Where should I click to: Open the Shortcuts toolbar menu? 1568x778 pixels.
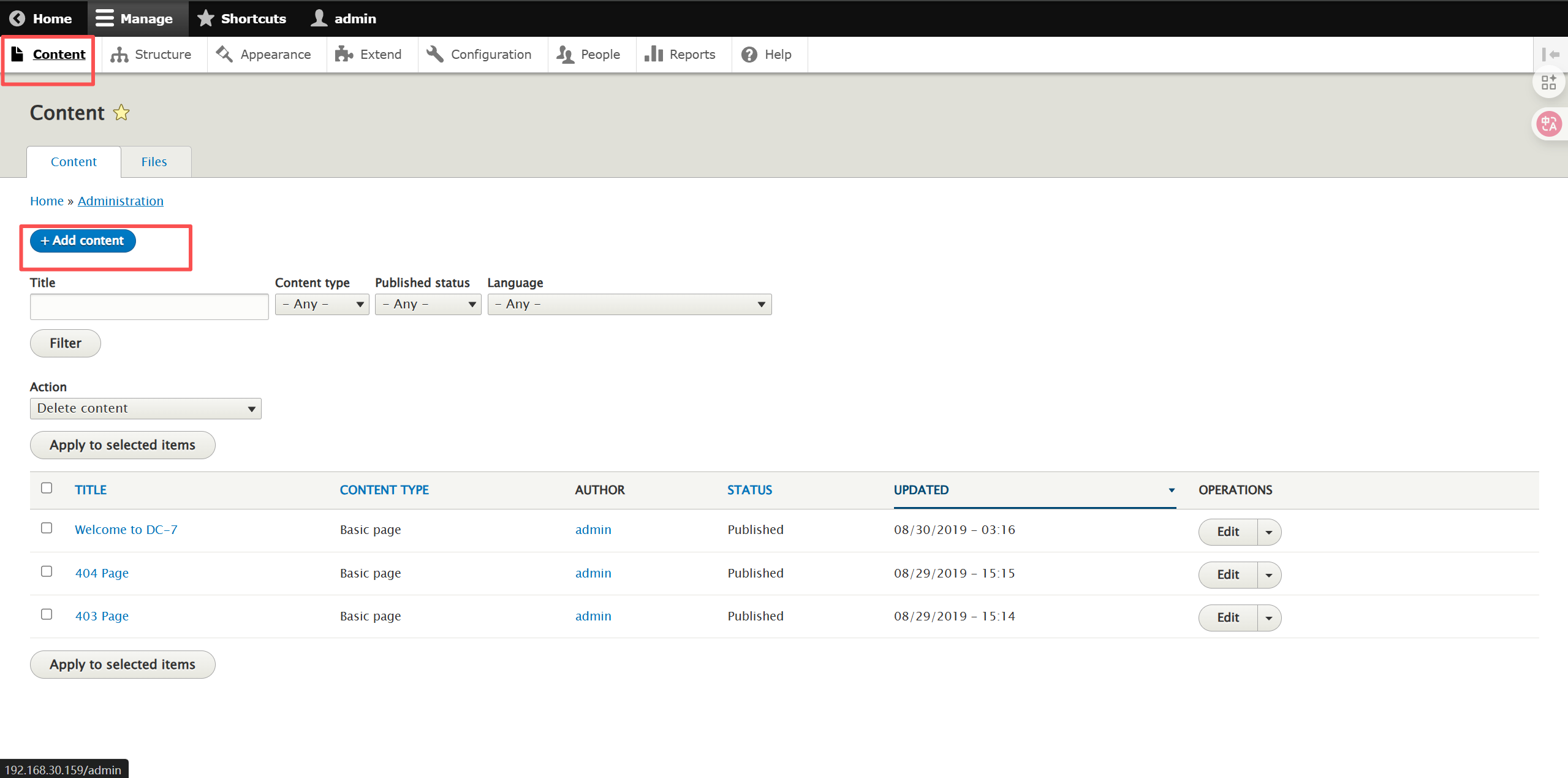pyautogui.click(x=242, y=18)
